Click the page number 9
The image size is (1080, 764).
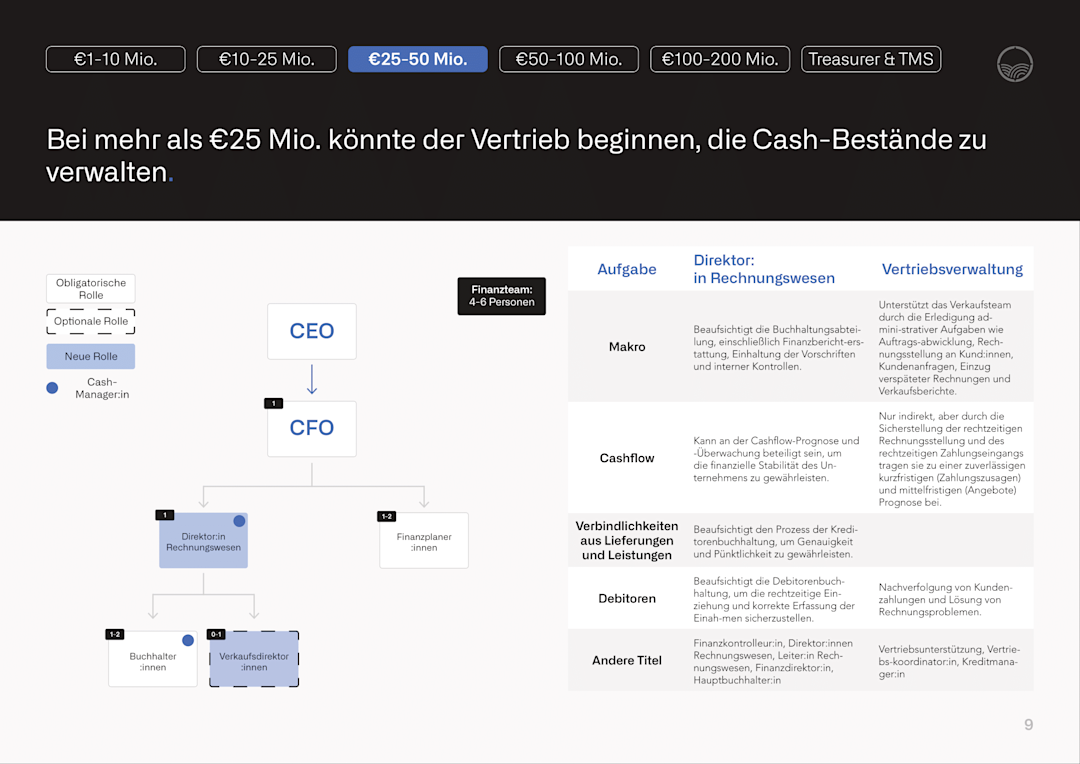[1028, 725]
